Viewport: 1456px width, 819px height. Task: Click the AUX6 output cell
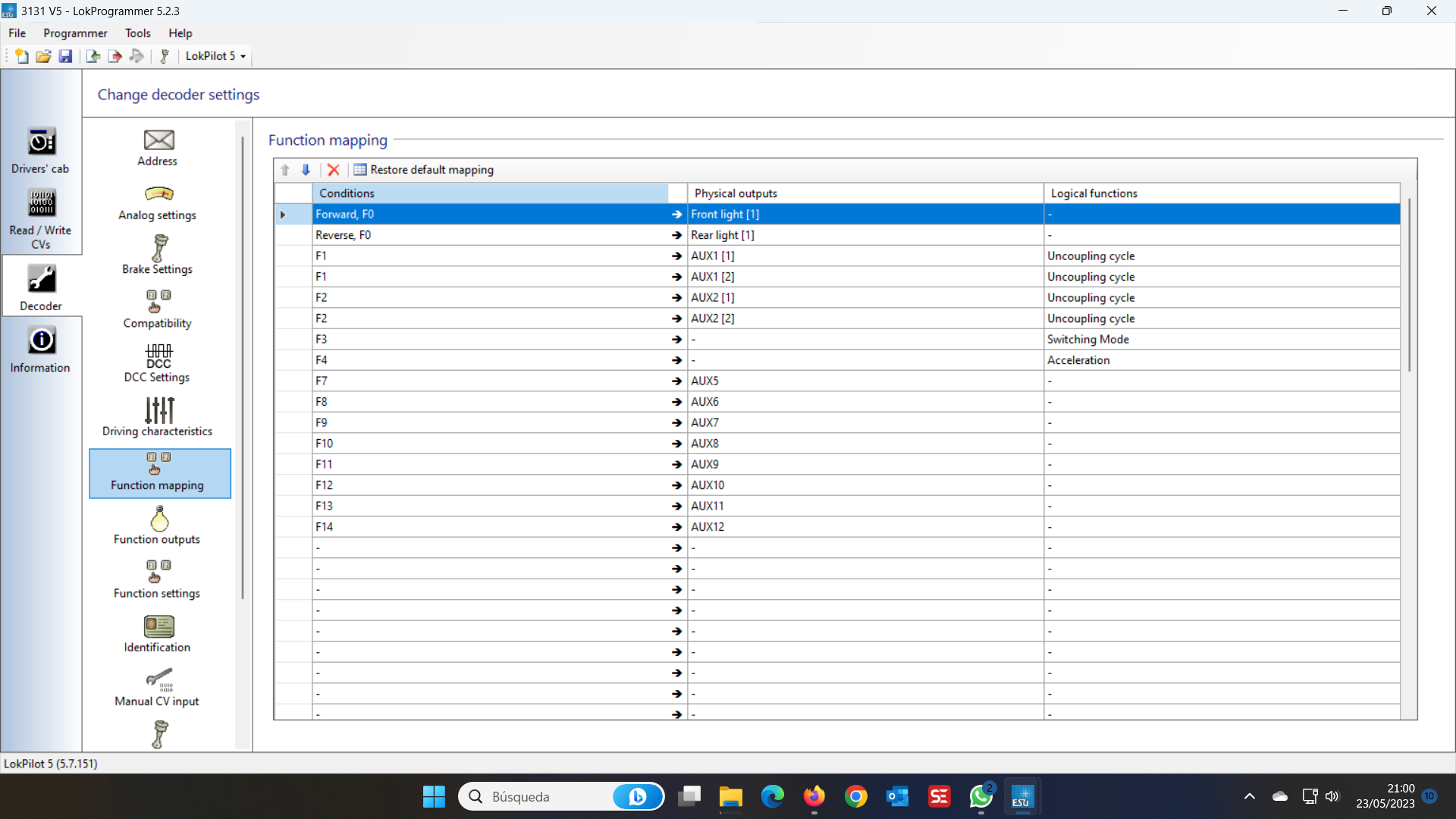pos(865,402)
